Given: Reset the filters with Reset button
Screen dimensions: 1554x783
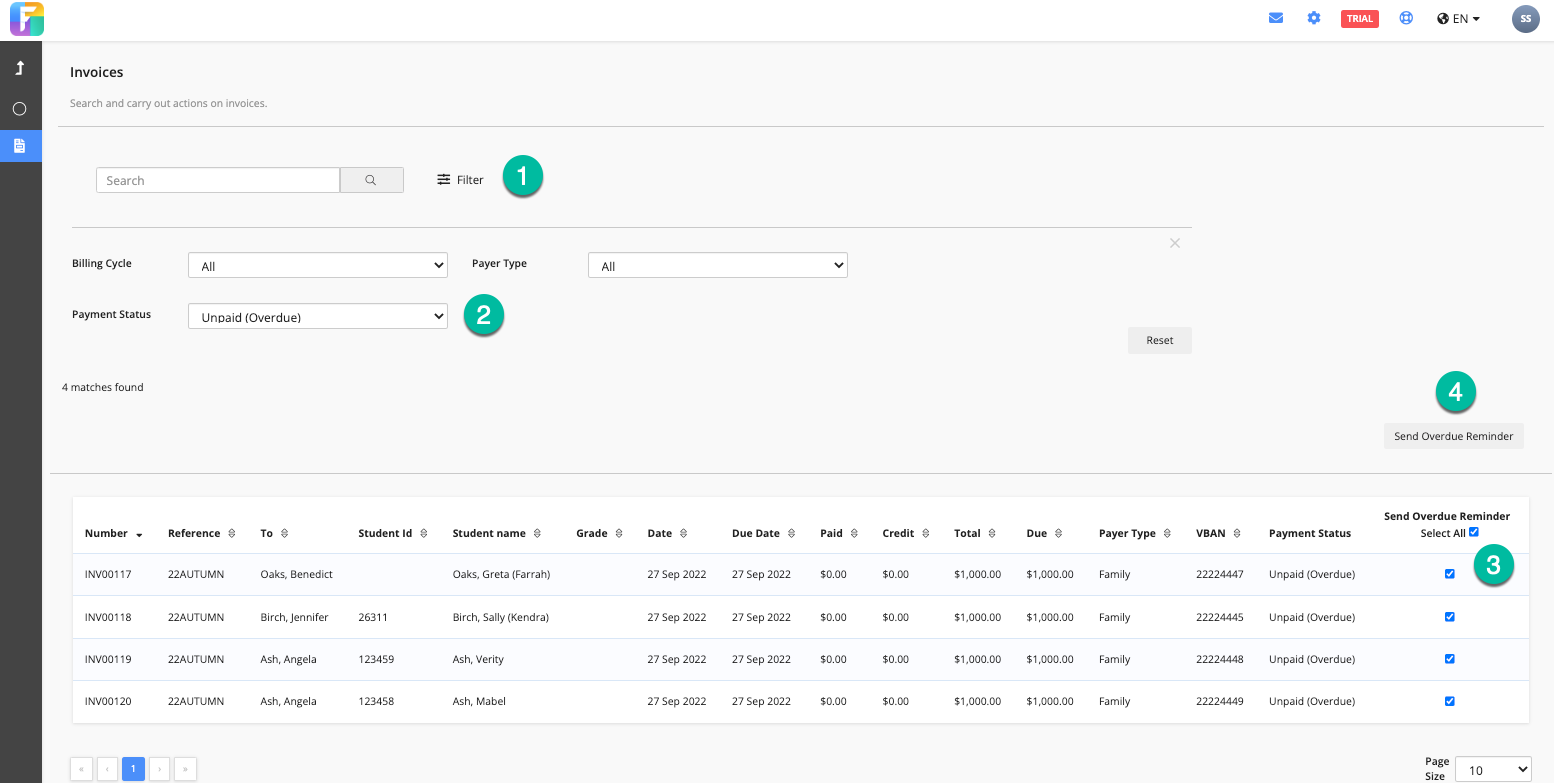Looking at the screenshot, I should (x=1159, y=340).
